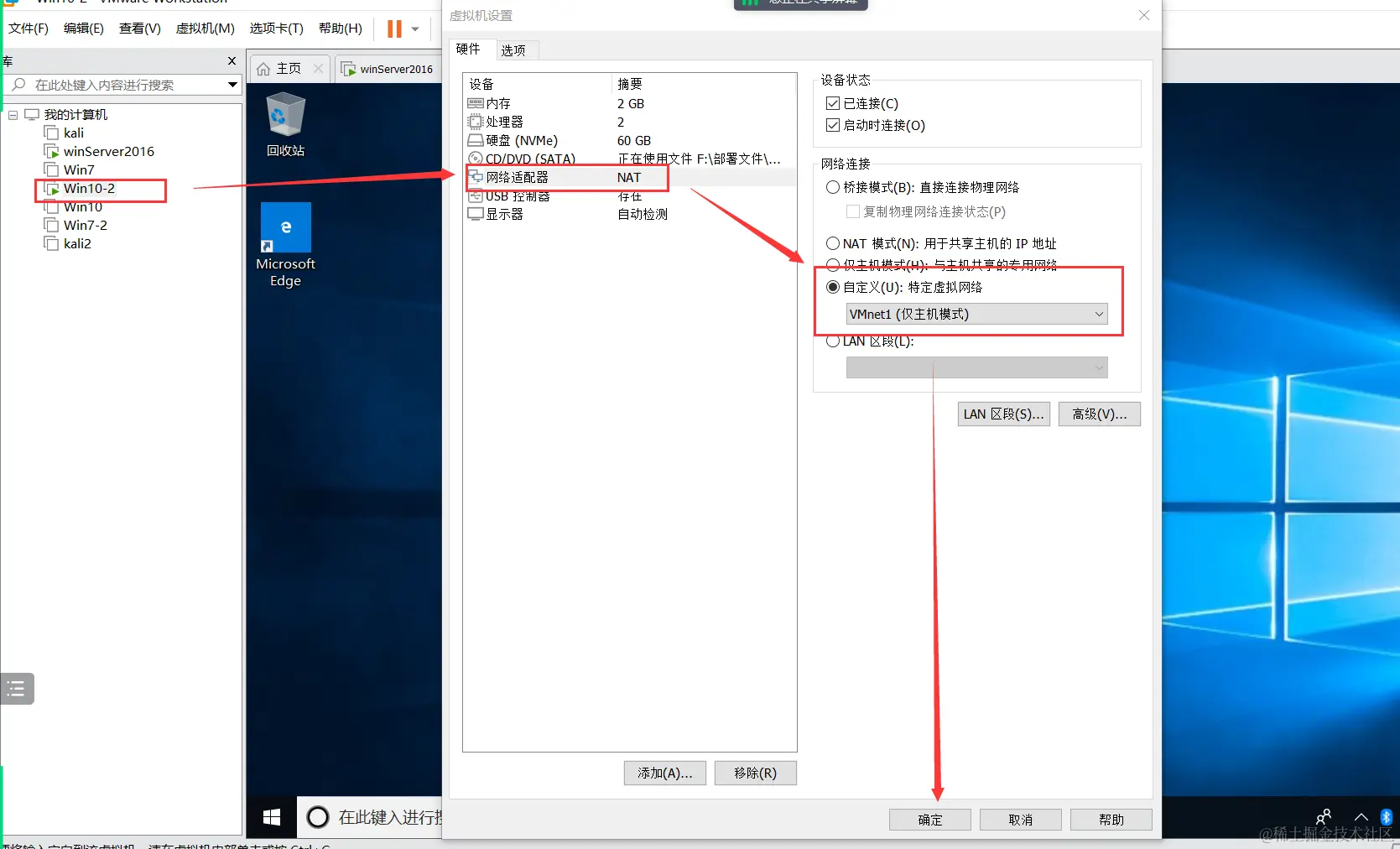Open the 编辑(E) menu
This screenshot has width=1400, height=849.
(x=84, y=29)
